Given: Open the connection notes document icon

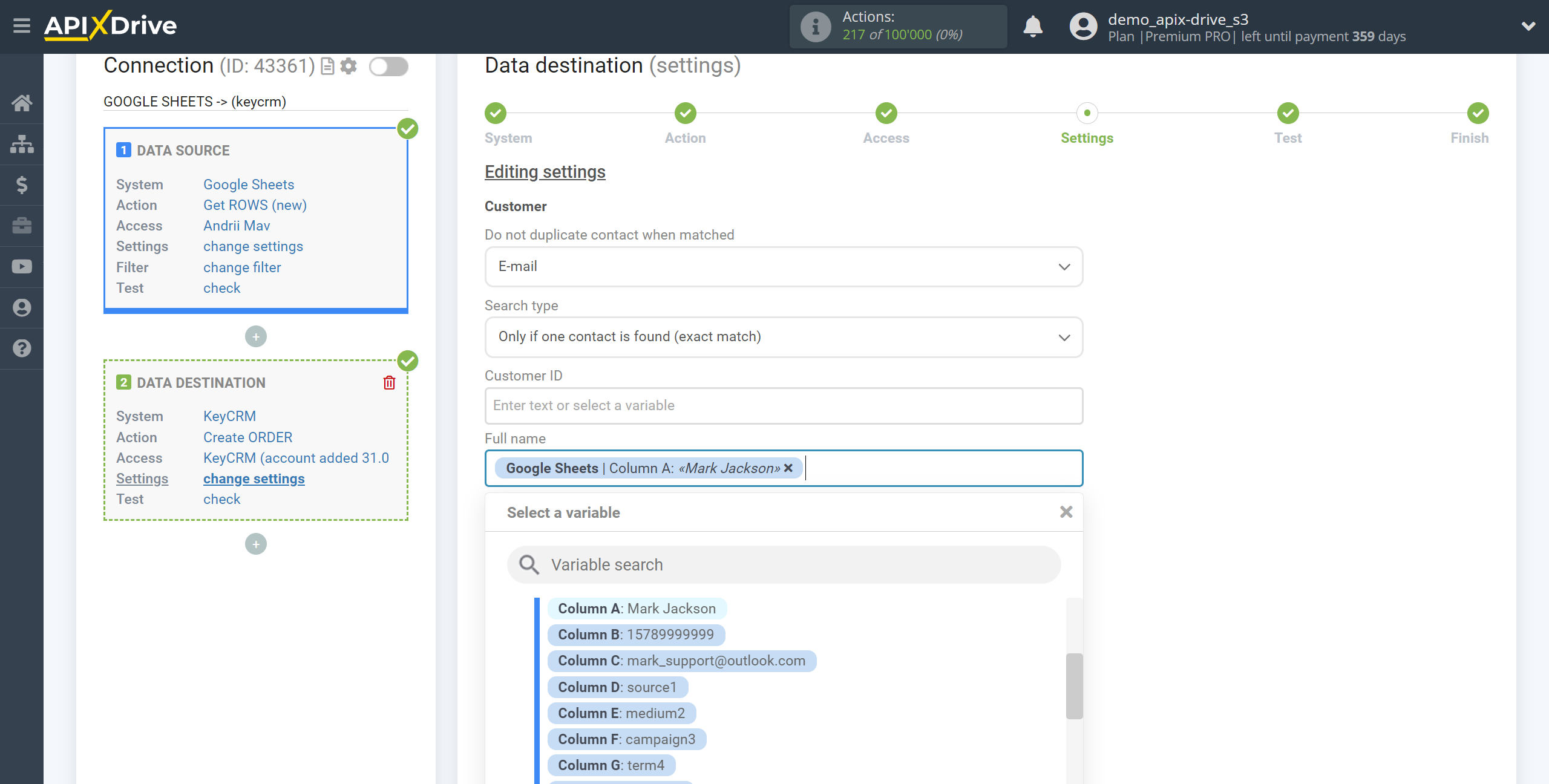Looking at the screenshot, I should [x=327, y=66].
